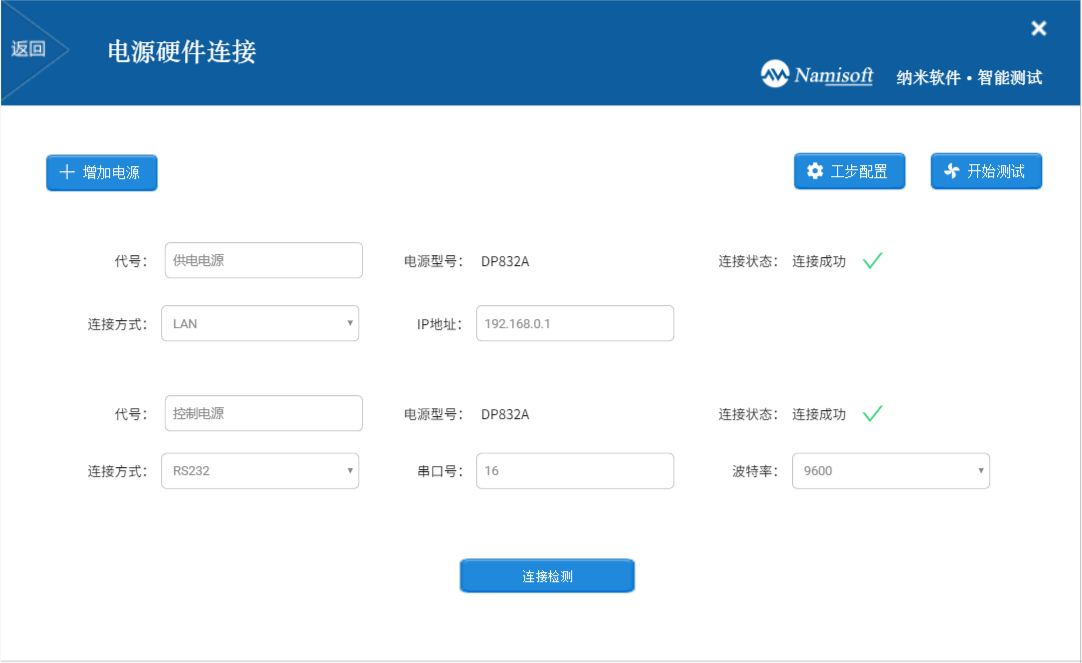
Task: Open the 波特率 dropdown showing 9600
Action: (x=891, y=471)
